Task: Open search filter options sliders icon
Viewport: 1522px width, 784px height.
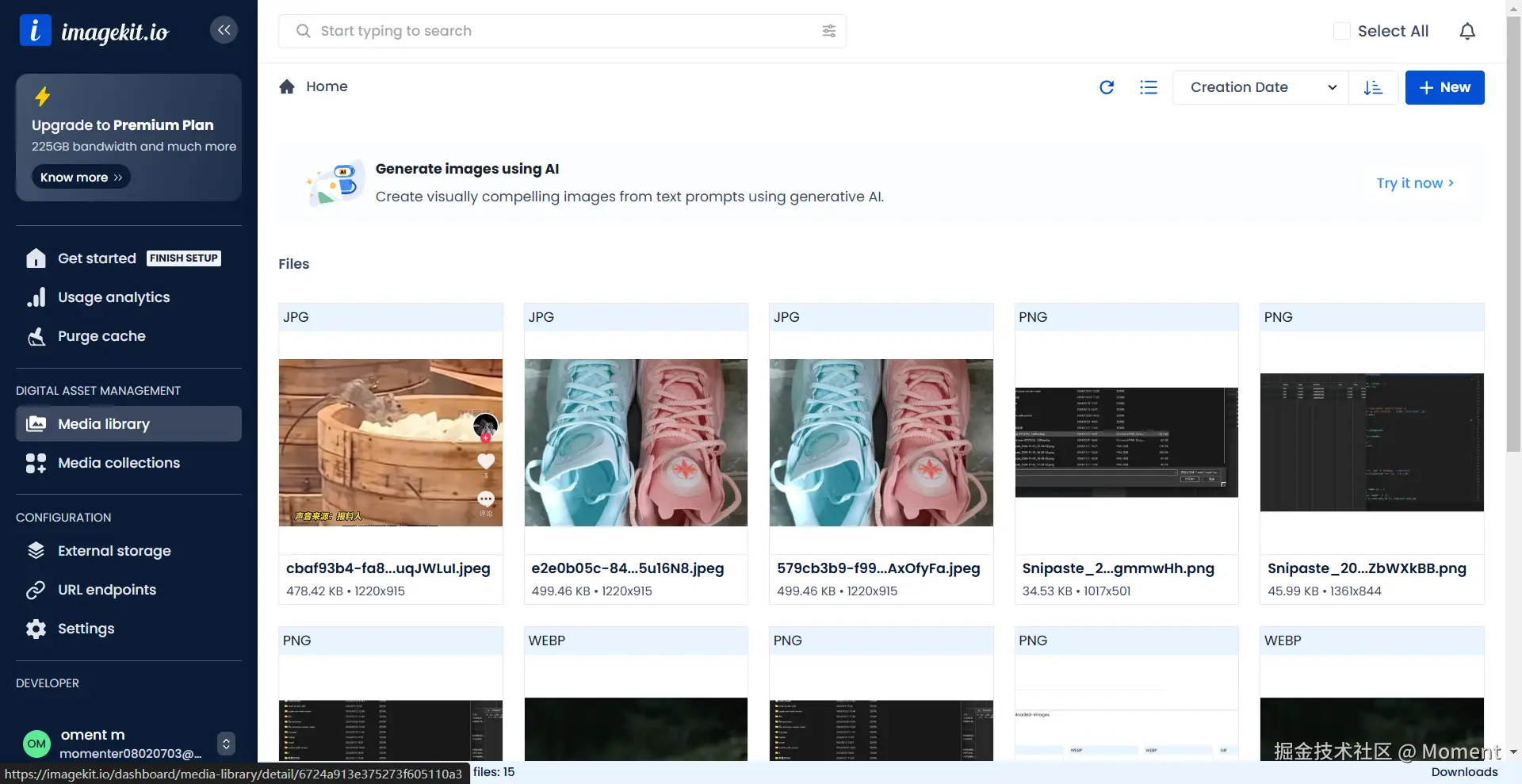Action: point(829,31)
